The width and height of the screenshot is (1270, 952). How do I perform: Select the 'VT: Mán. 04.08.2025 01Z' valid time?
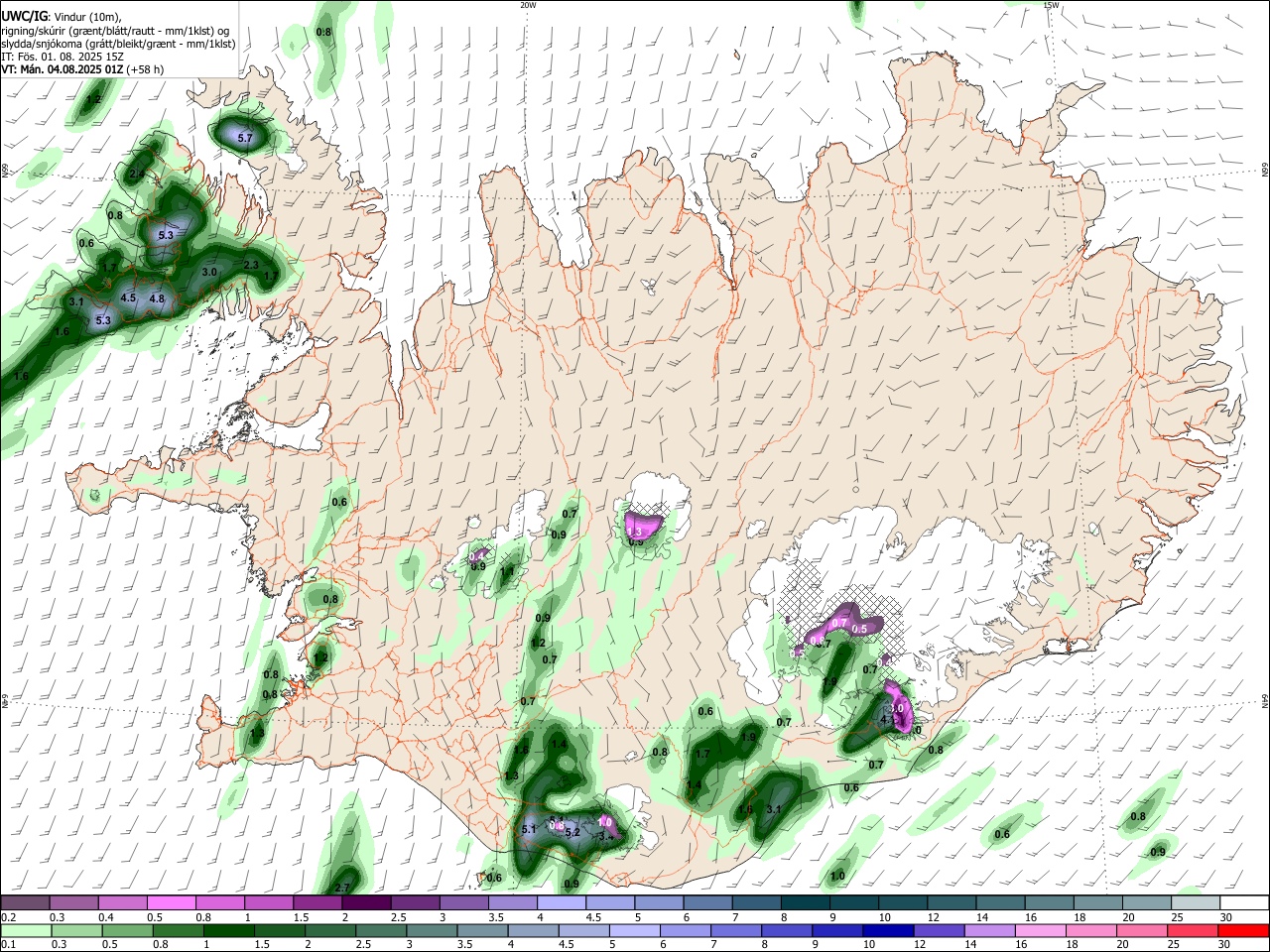(62, 69)
